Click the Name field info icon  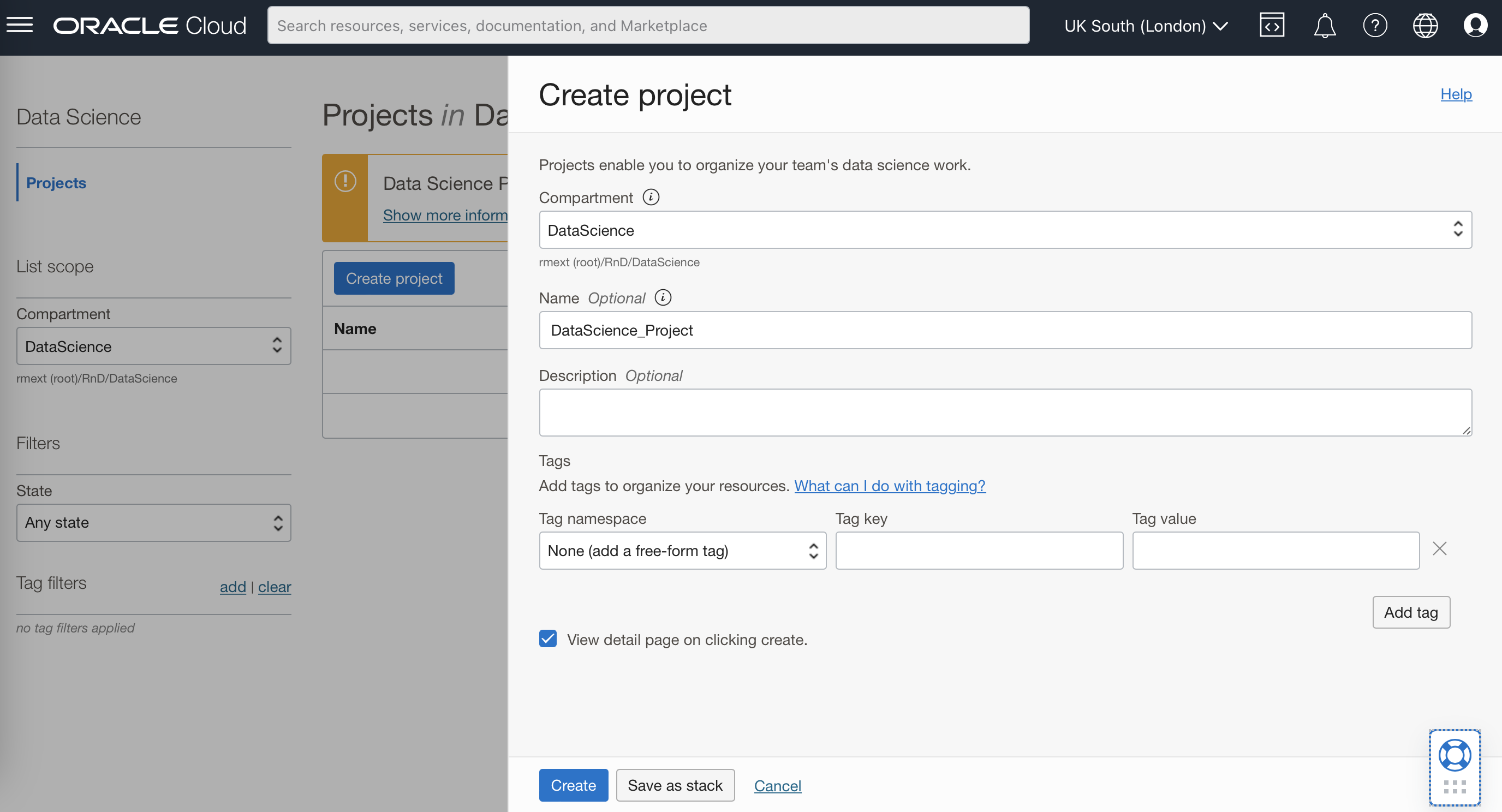click(x=663, y=297)
